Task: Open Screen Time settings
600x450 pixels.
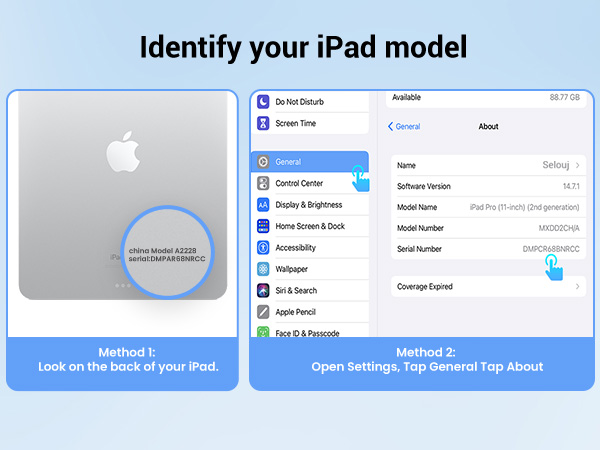Action: tap(310, 123)
